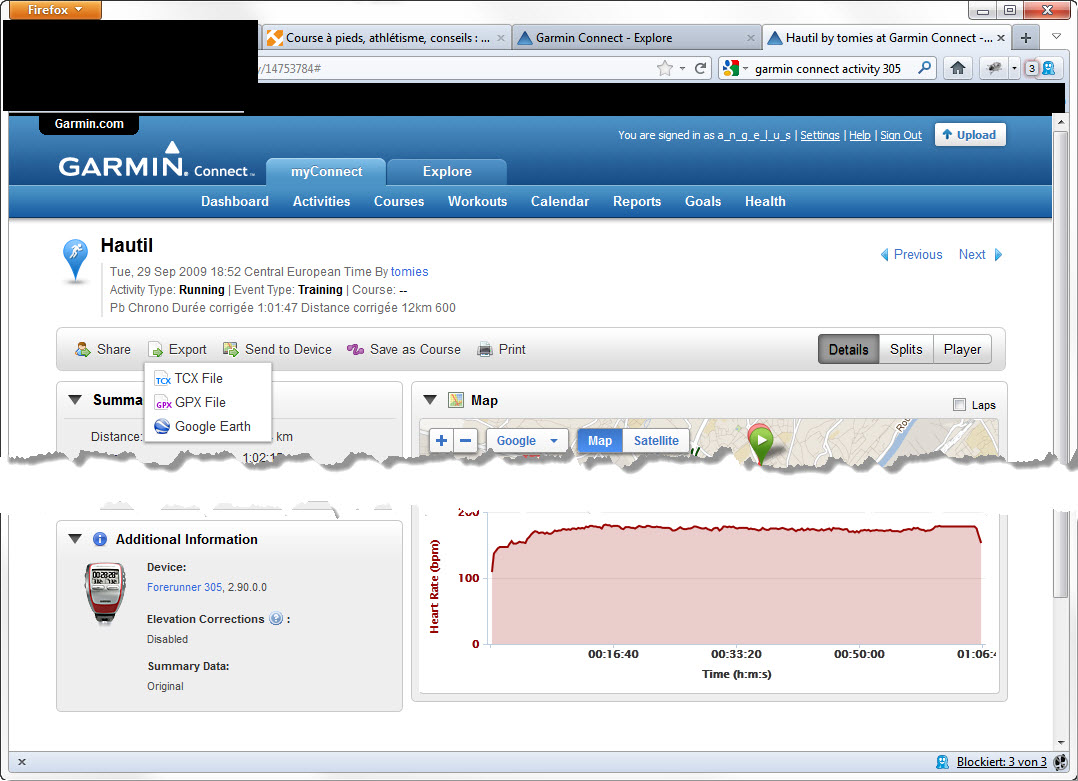Zoom in the map with the plus button
Image resolution: width=1078 pixels, height=781 pixels.
tap(441, 441)
